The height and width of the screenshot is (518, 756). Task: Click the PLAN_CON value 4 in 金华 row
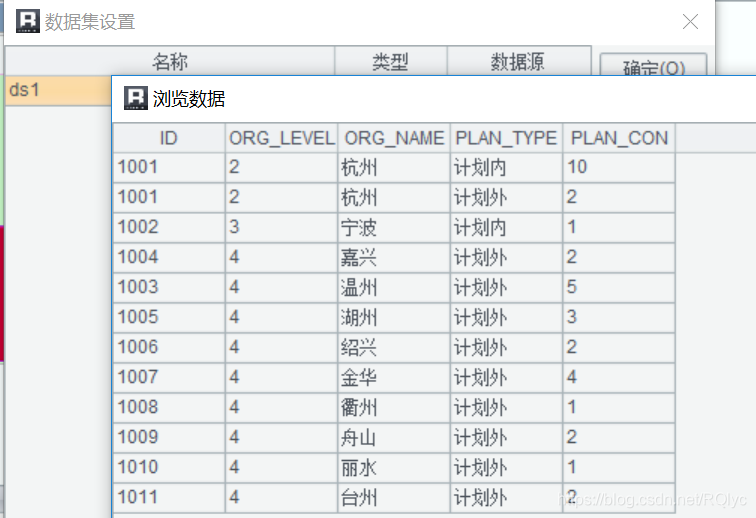coord(619,377)
